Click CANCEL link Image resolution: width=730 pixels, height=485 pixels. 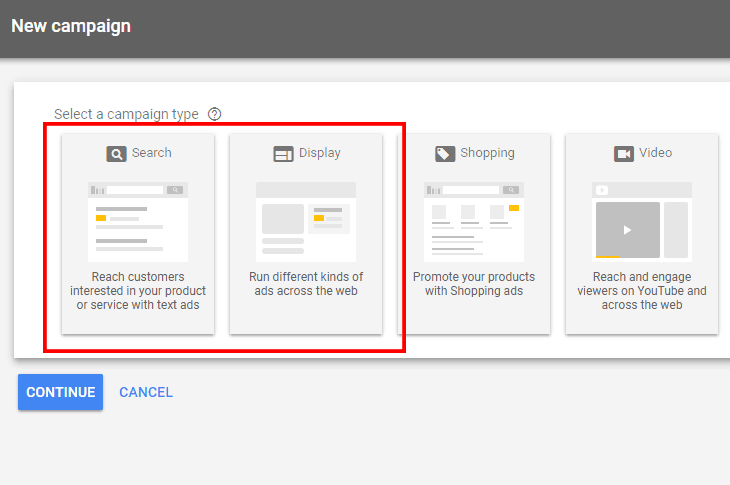click(x=146, y=392)
